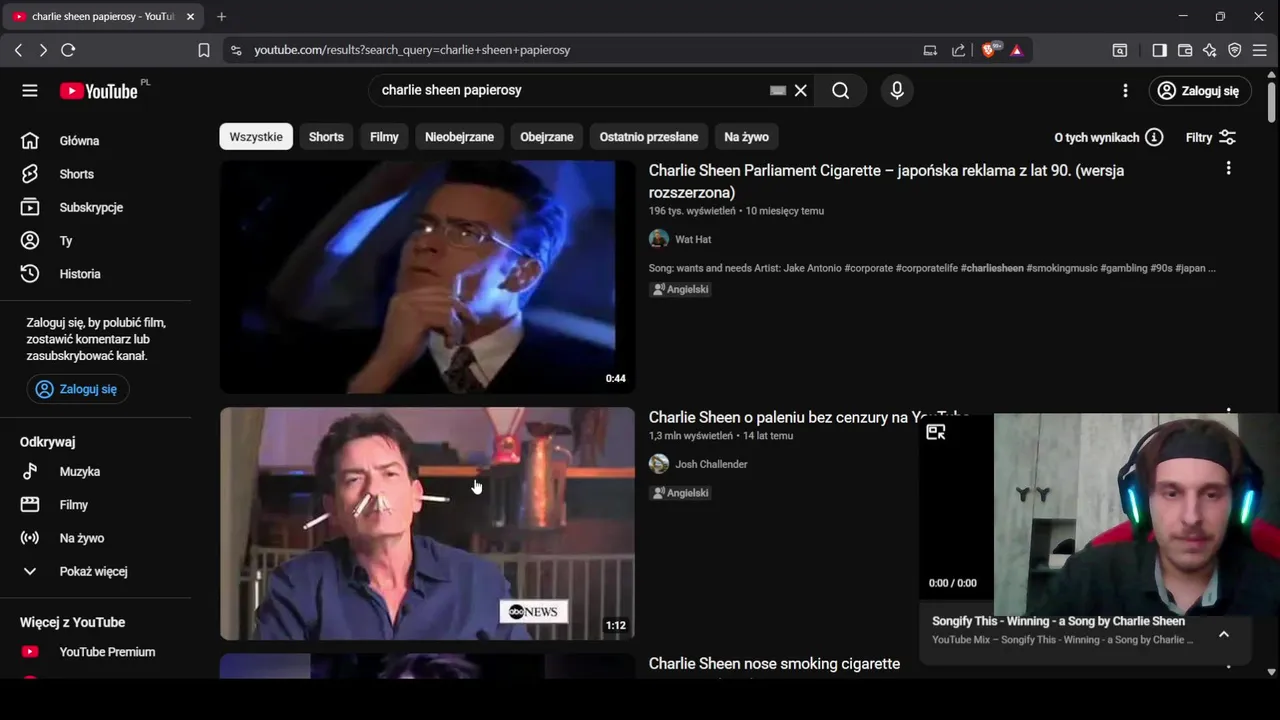Start voice search with microphone icon
Image resolution: width=1280 pixels, height=720 pixels.
coord(897,91)
